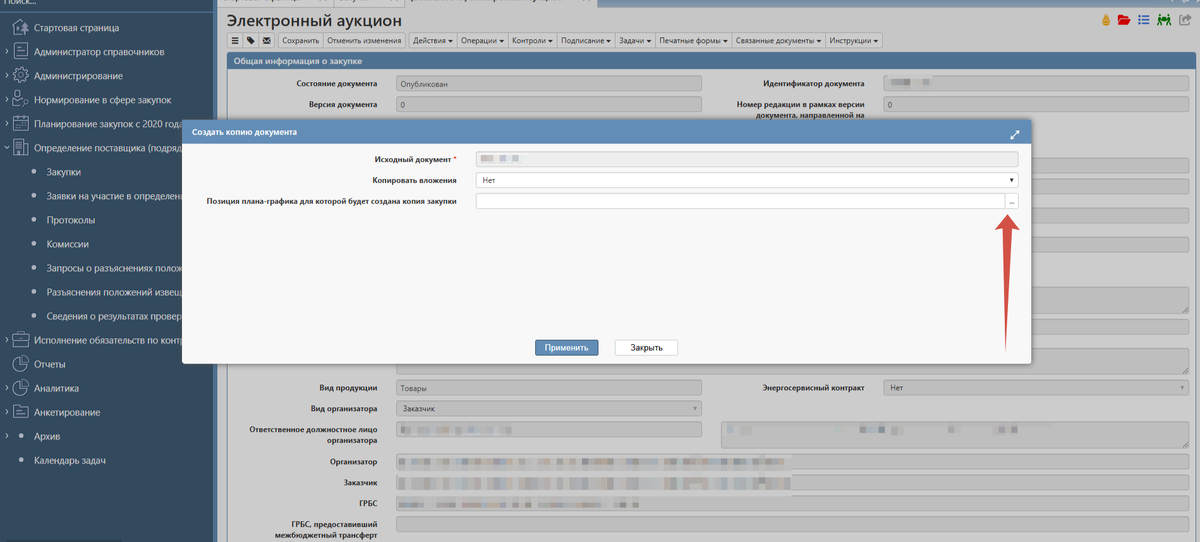Image resolution: width=1200 pixels, height=542 pixels.
Task: Click the gray share export icon at top right
Action: point(1185,20)
